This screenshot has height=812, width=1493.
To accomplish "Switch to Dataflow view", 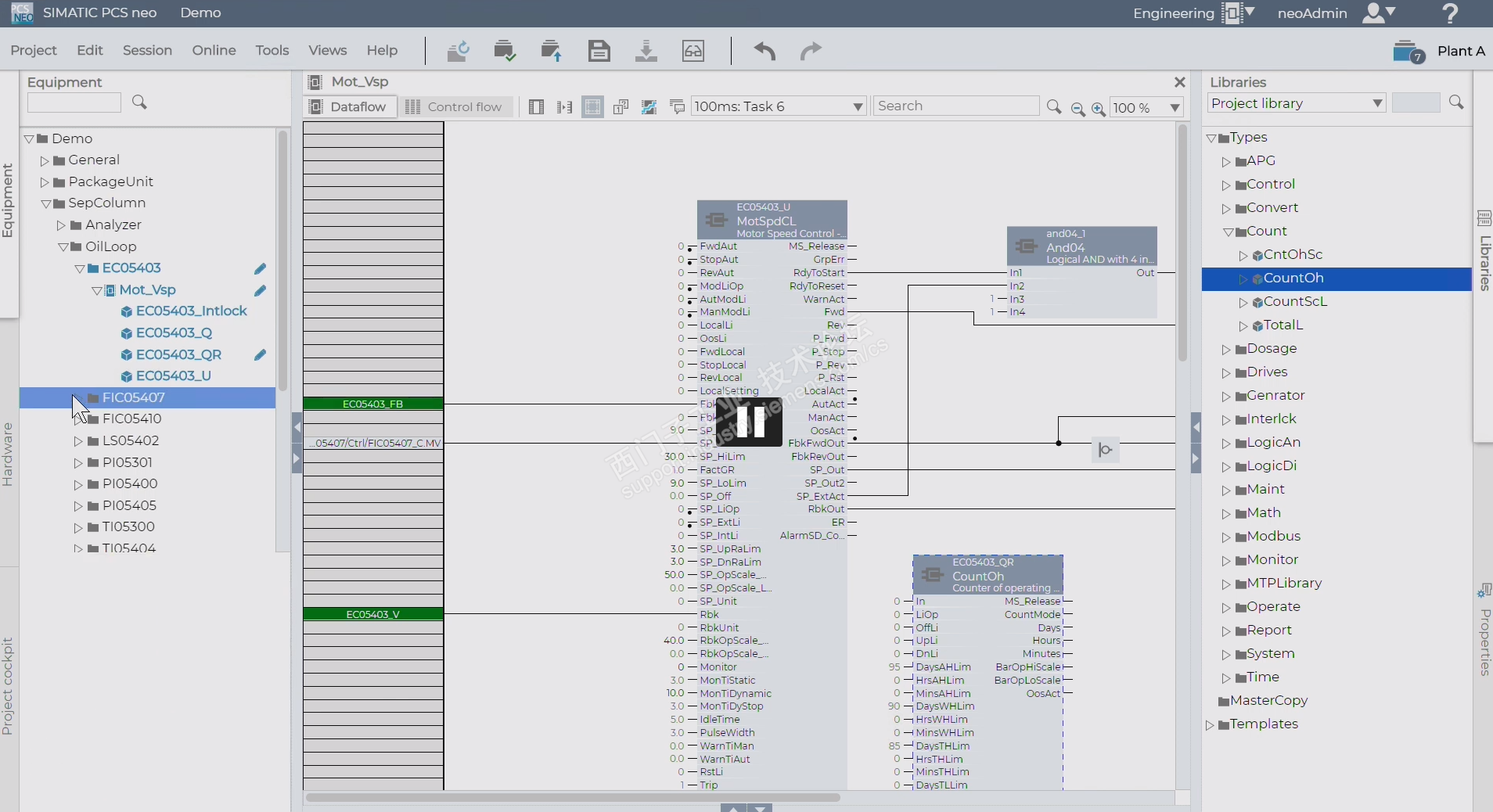I will (349, 107).
